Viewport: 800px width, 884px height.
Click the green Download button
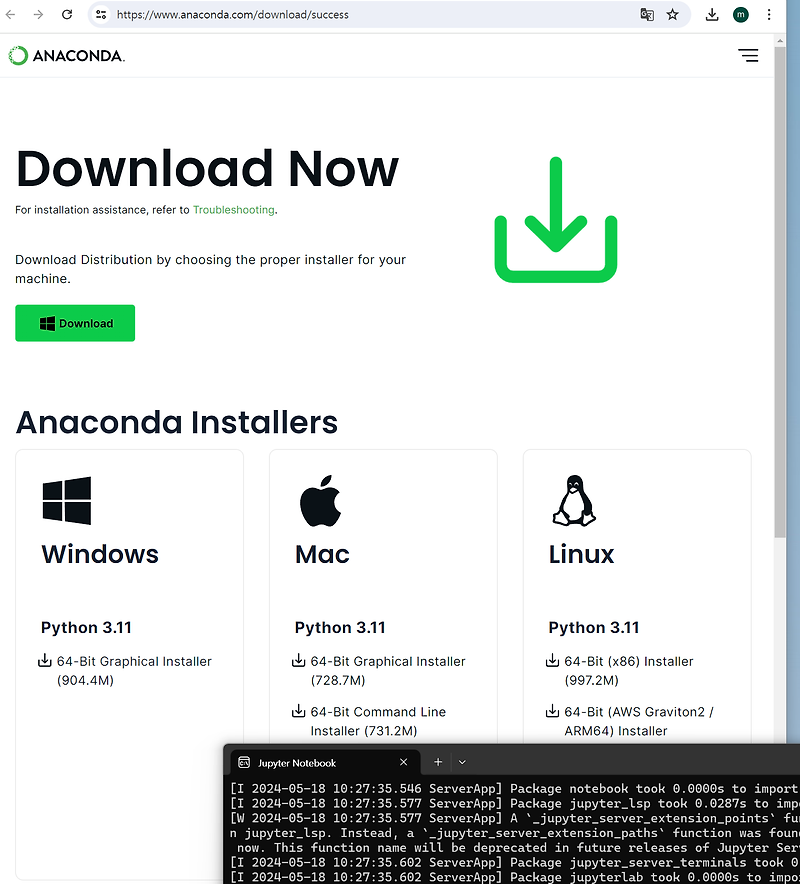pos(74,323)
